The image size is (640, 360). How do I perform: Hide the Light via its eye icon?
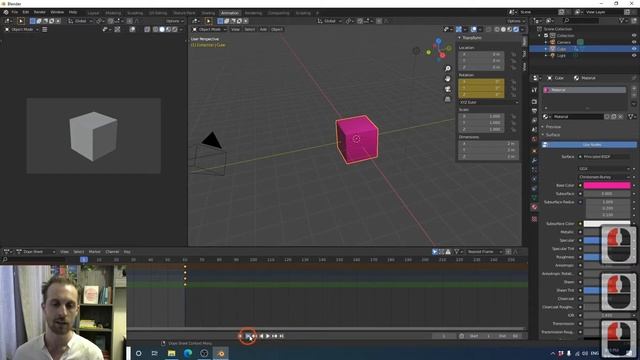click(634, 56)
